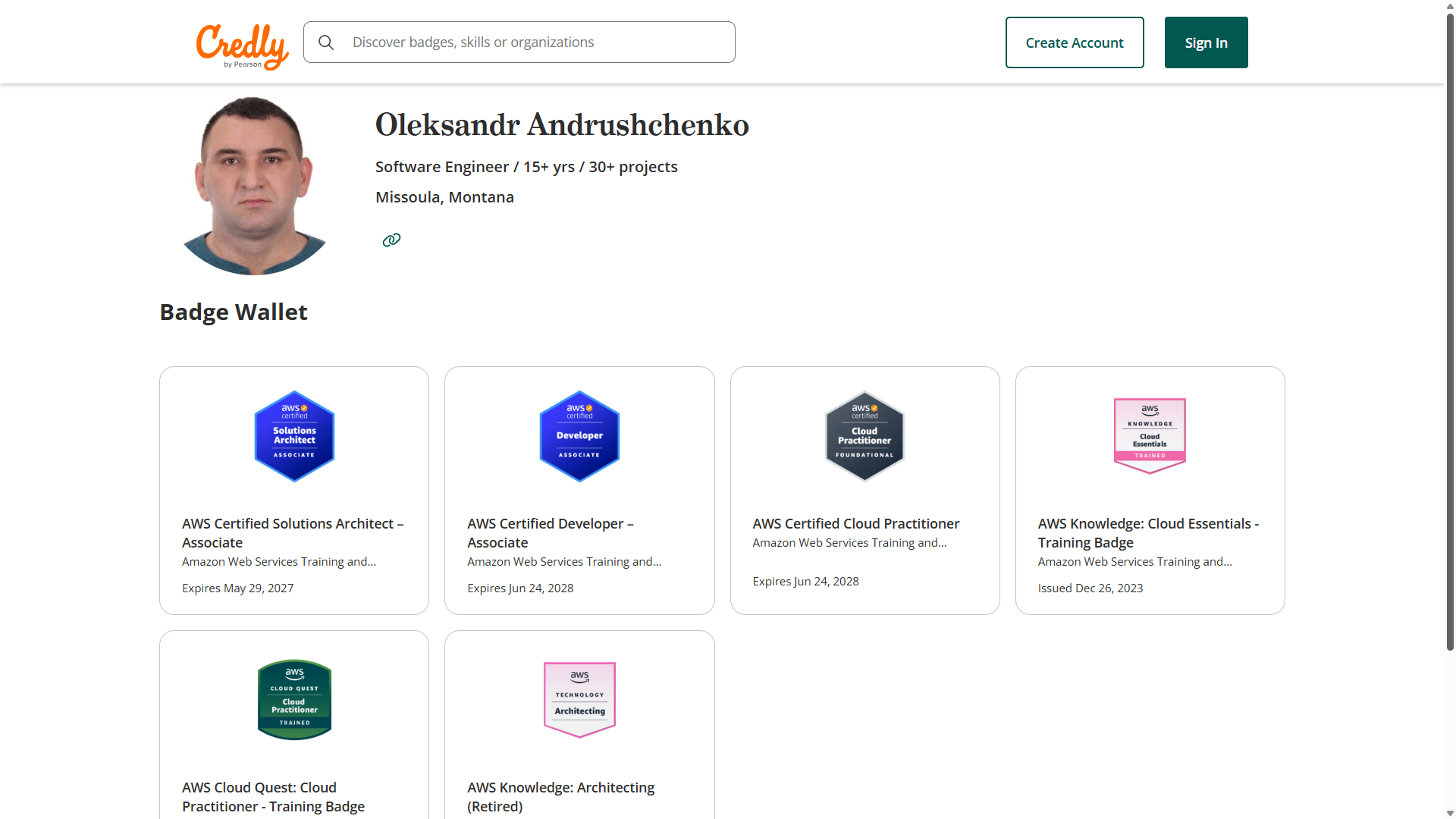The height and width of the screenshot is (819, 1456).
Task: Click the AWS Developer Associate badge image
Action: [579, 436]
